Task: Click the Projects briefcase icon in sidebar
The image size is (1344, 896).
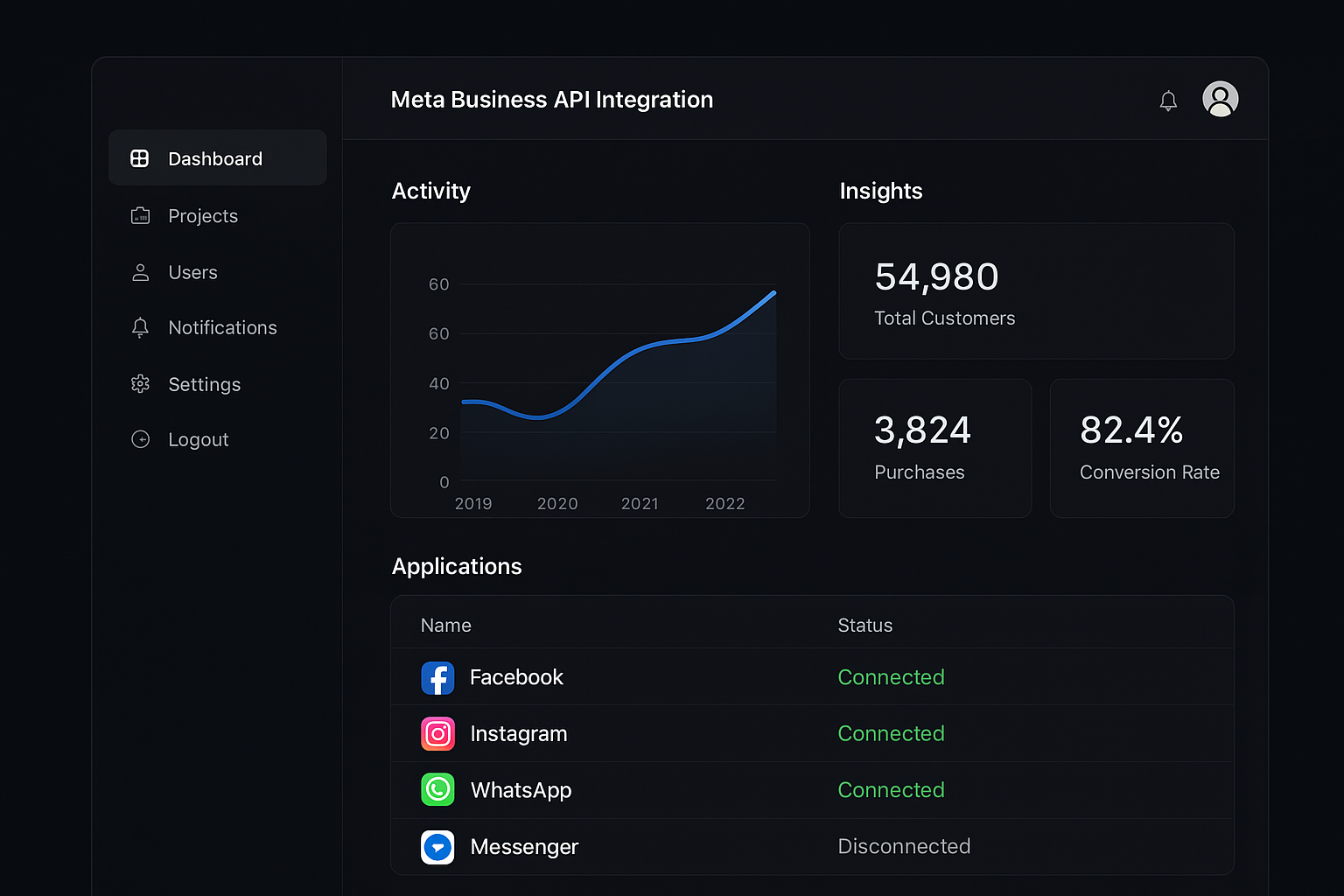Action: pyautogui.click(x=140, y=216)
